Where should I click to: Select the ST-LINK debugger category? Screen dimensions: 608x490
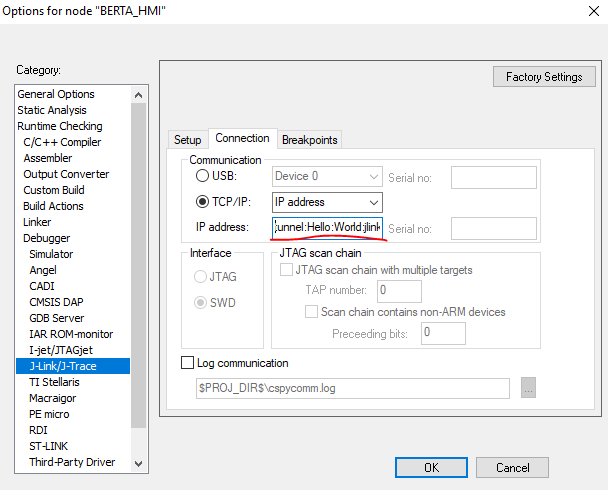48,446
